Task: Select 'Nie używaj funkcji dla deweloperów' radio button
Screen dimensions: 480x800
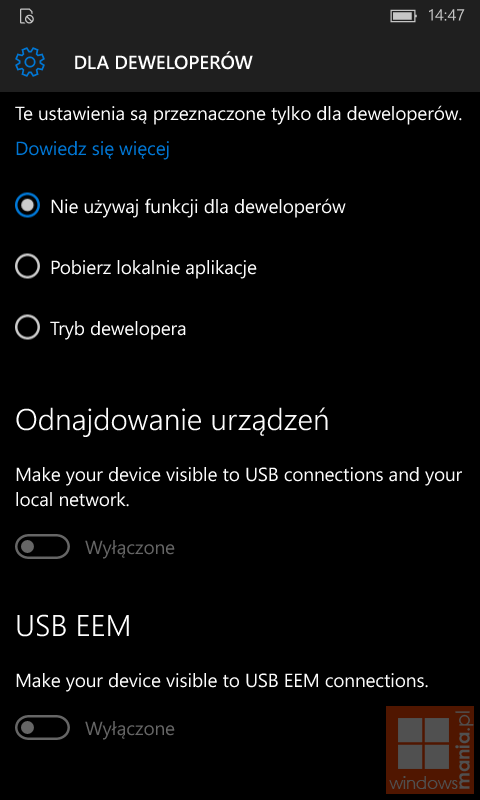Action: 28,206
